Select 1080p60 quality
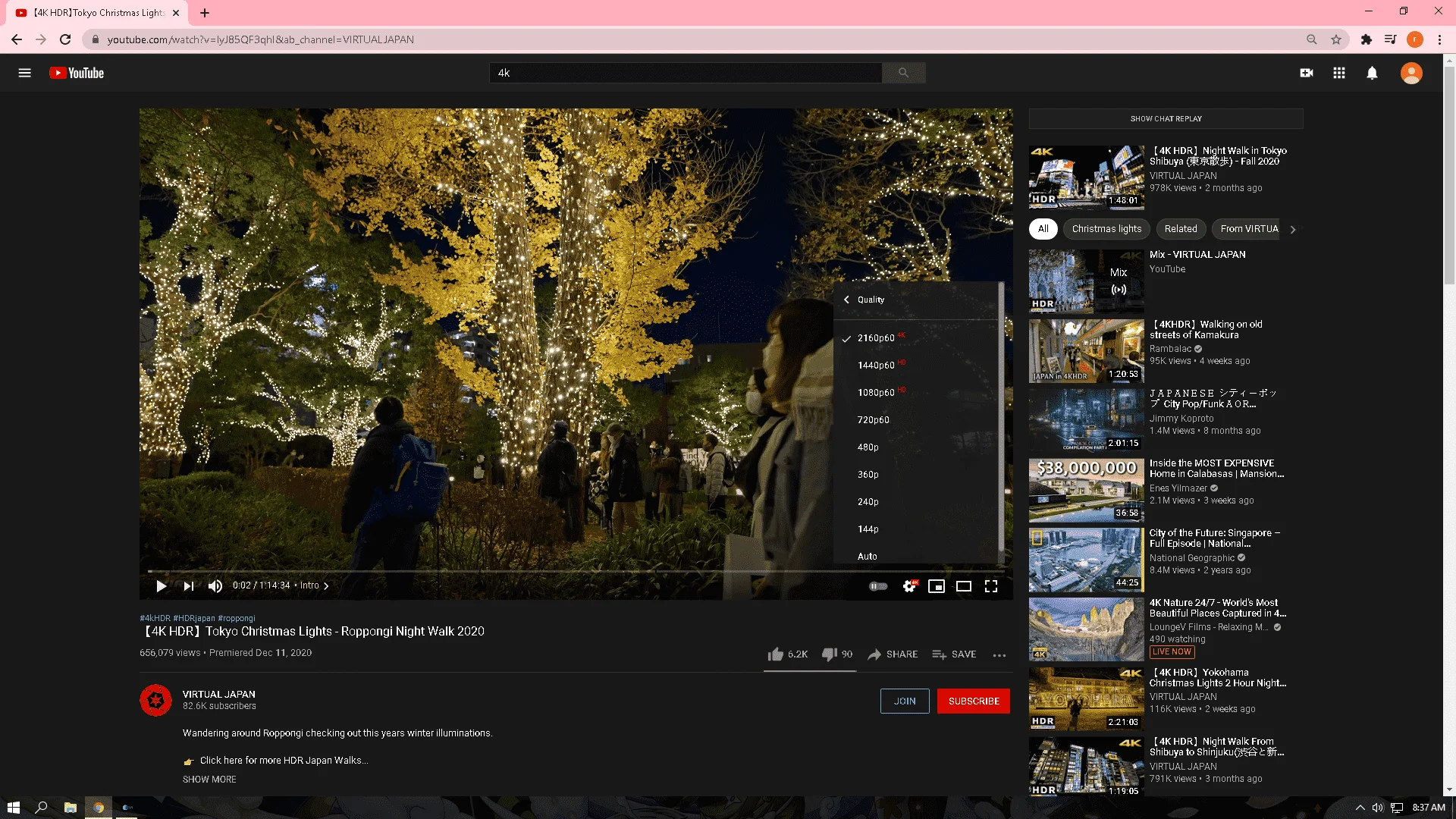1456x819 pixels. 916,393
